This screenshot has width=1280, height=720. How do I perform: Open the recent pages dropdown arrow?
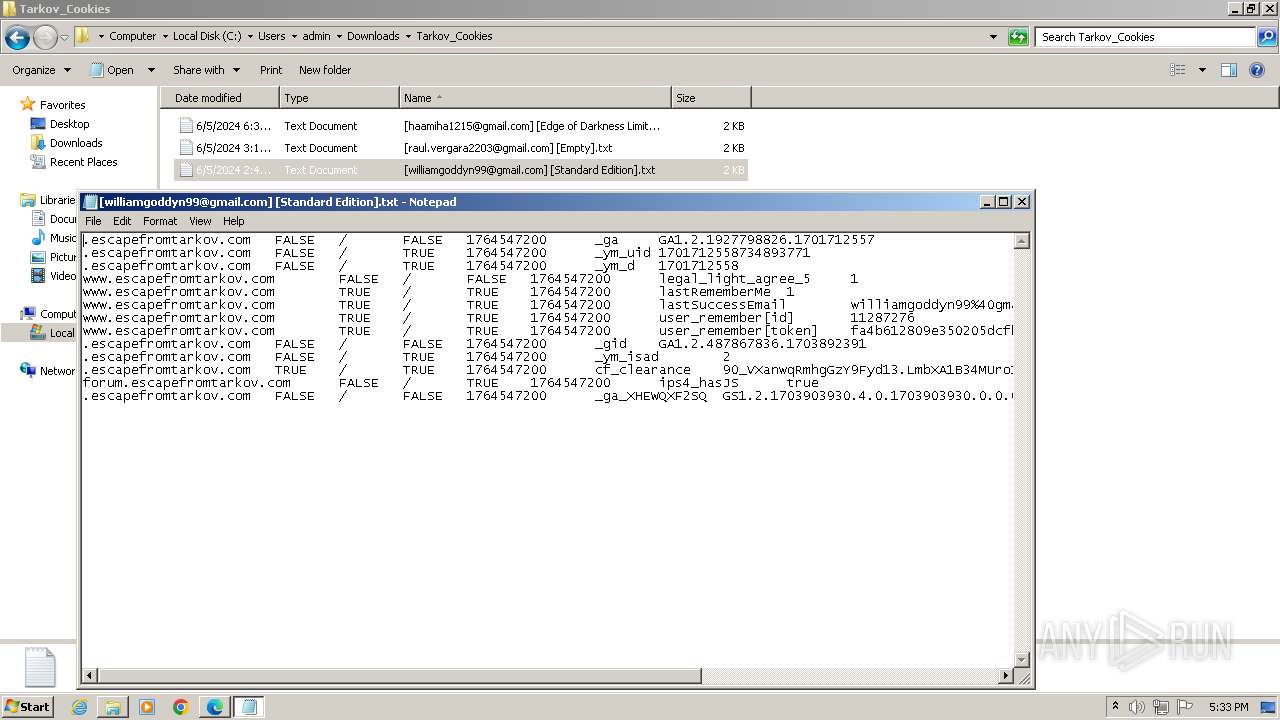[x=64, y=37]
